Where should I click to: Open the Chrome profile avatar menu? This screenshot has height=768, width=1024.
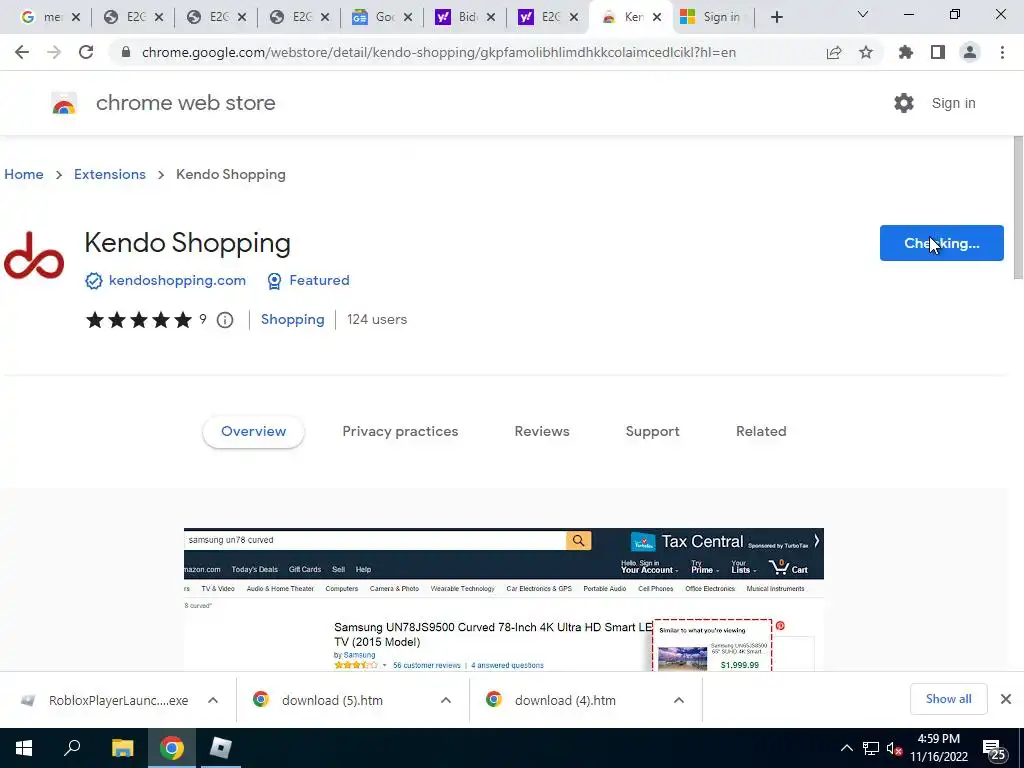coord(970,52)
